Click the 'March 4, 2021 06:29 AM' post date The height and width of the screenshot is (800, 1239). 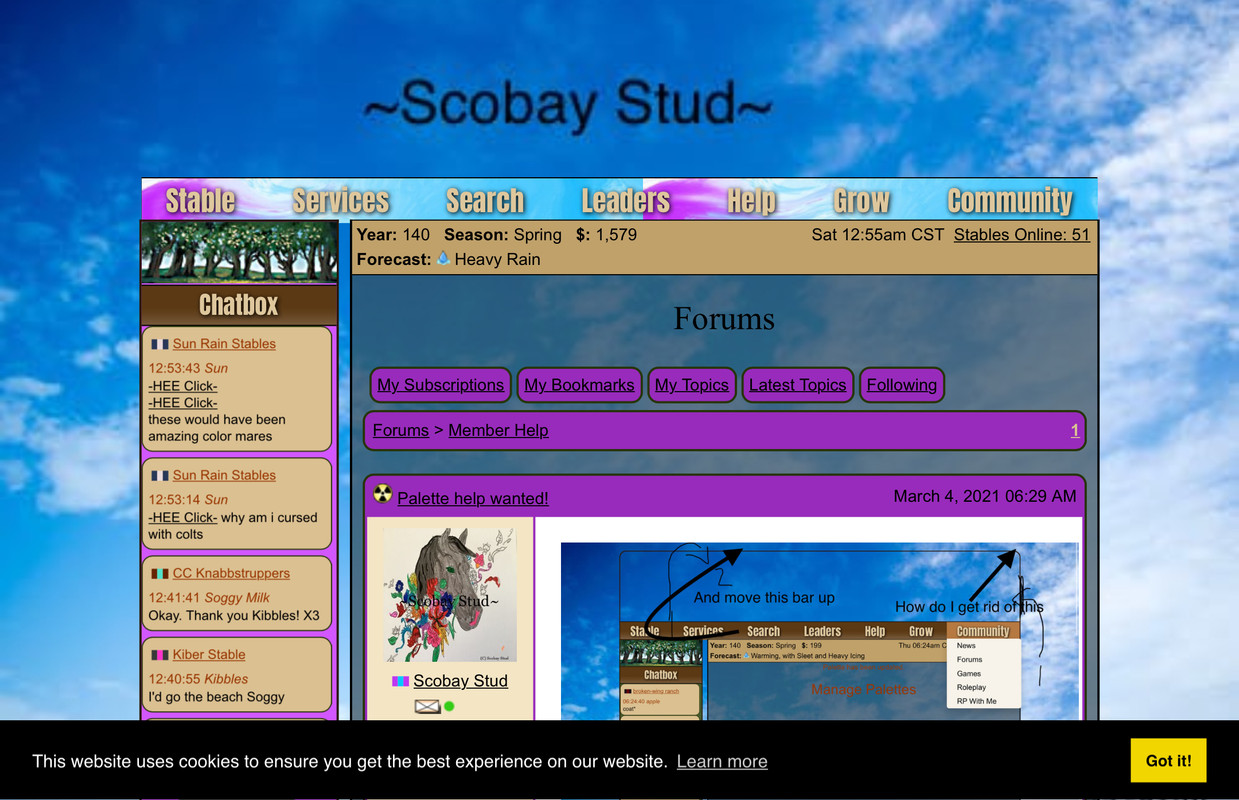(985, 496)
